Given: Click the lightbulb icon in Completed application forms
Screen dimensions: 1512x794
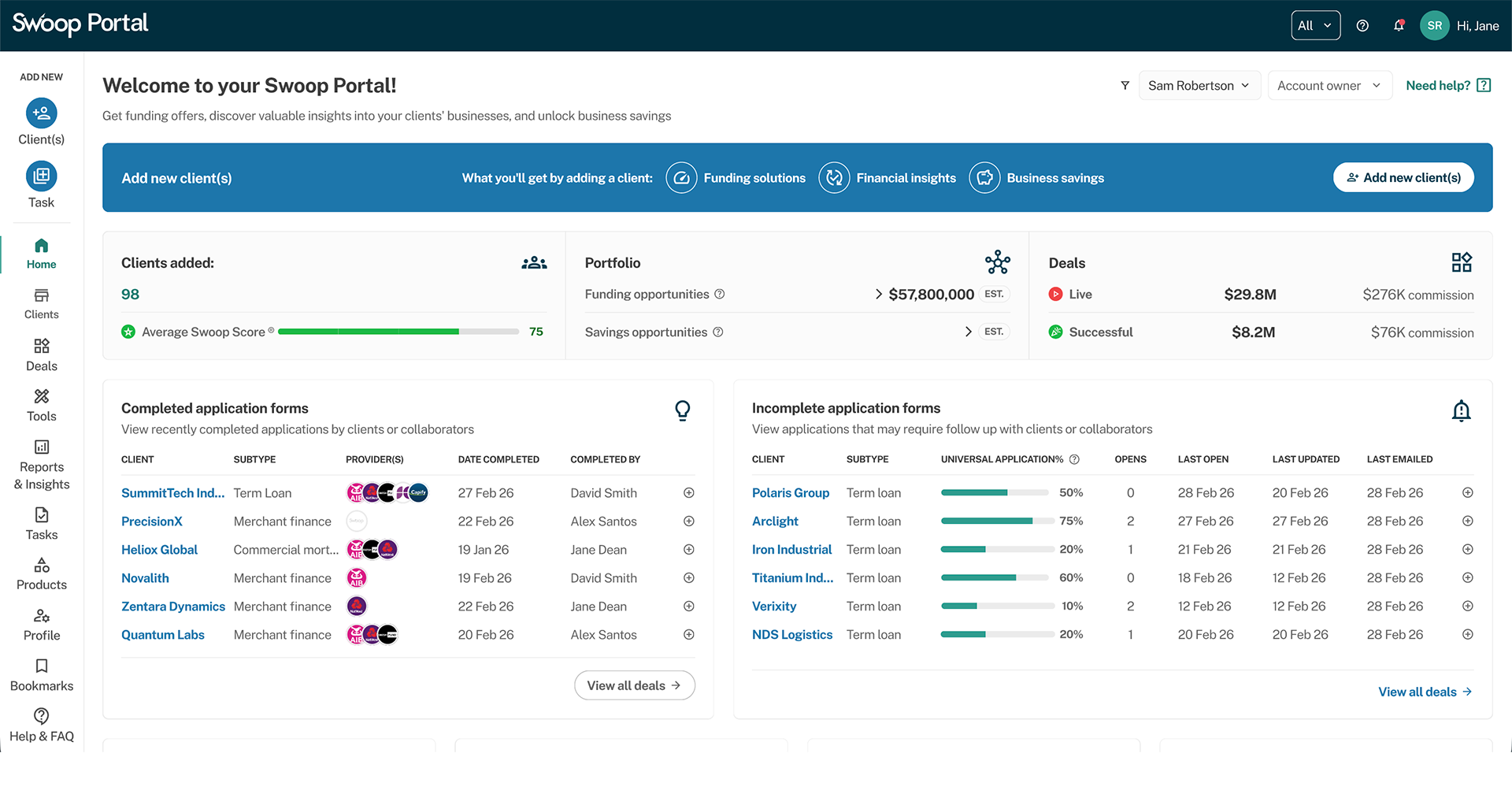Looking at the screenshot, I should pyautogui.click(x=682, y=410).
